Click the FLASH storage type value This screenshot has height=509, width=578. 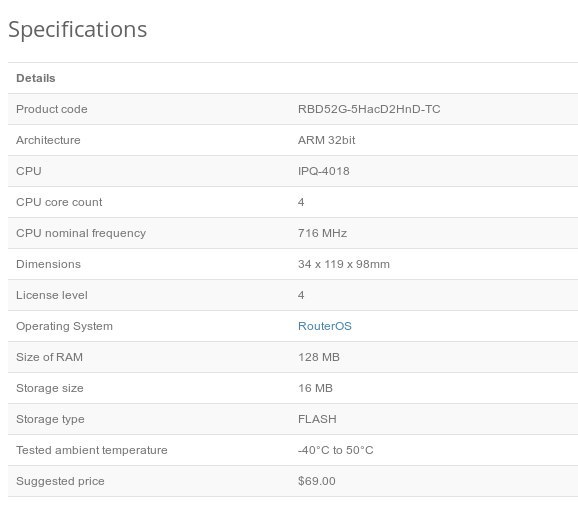pos(317,419)
